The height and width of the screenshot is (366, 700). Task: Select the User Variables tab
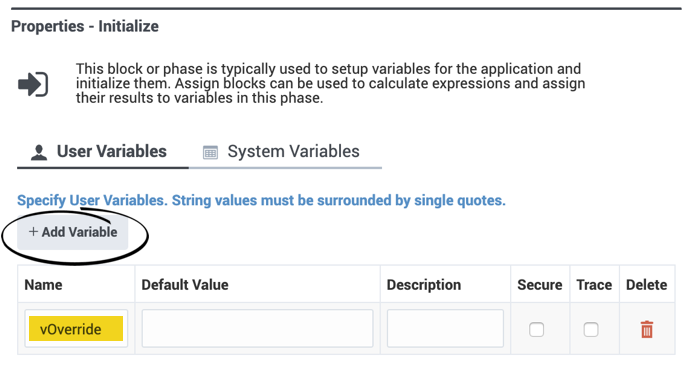coord(103,152)
